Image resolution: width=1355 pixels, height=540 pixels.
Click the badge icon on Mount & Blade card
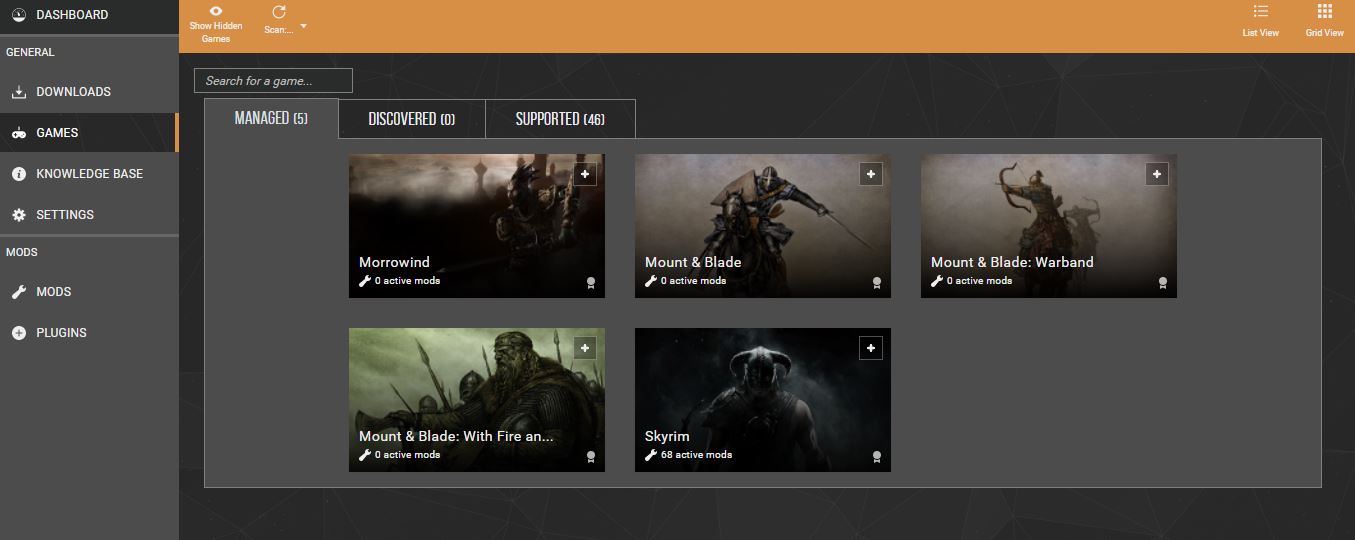coord(877,283)
